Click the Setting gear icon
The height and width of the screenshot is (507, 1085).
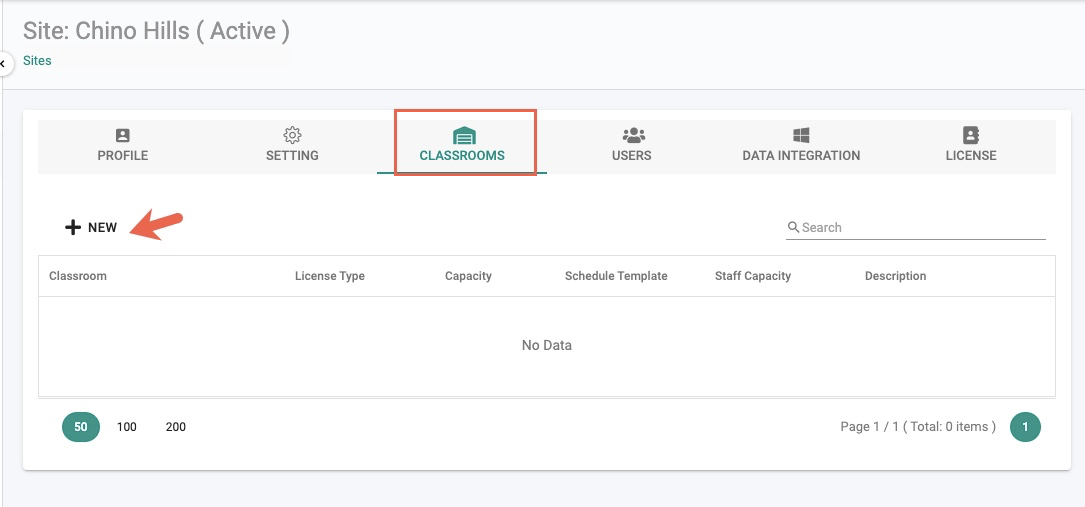click(292, 135)
